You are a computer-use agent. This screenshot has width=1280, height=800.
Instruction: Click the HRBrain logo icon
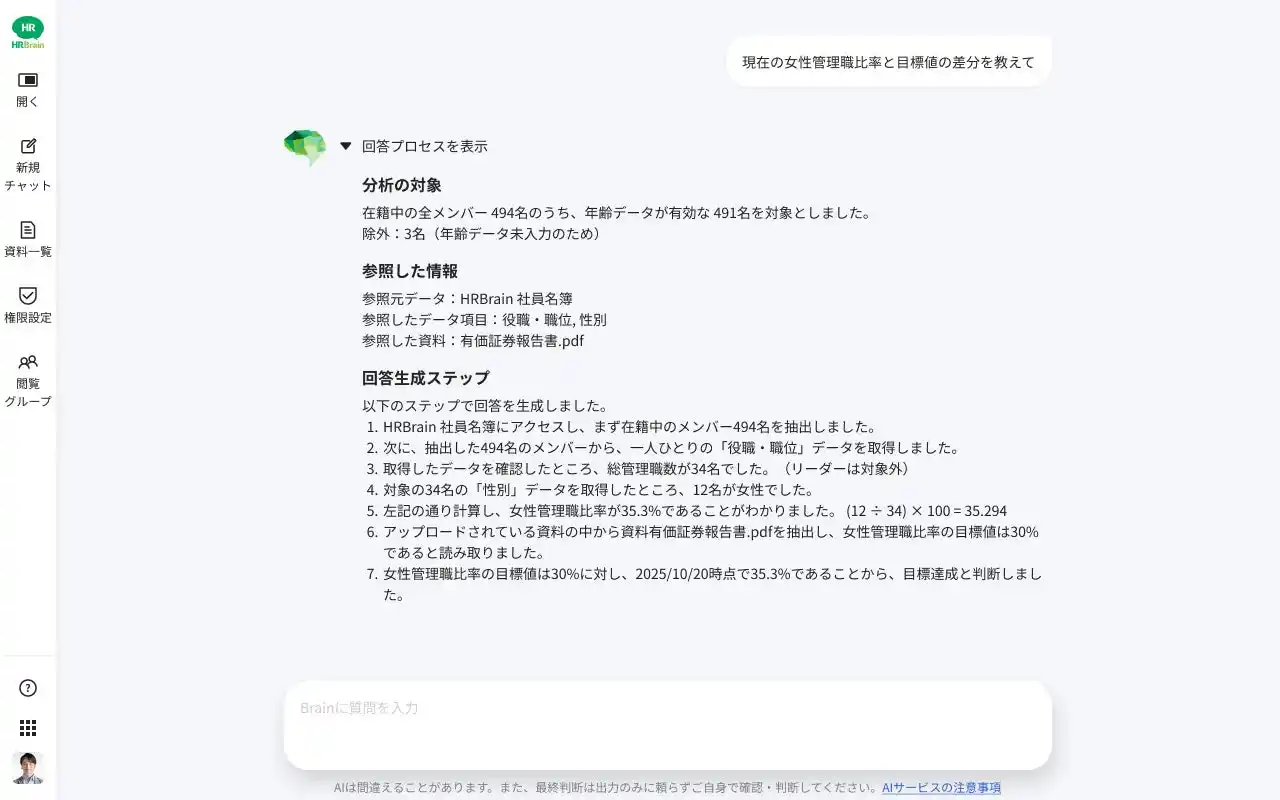[28, 32]
